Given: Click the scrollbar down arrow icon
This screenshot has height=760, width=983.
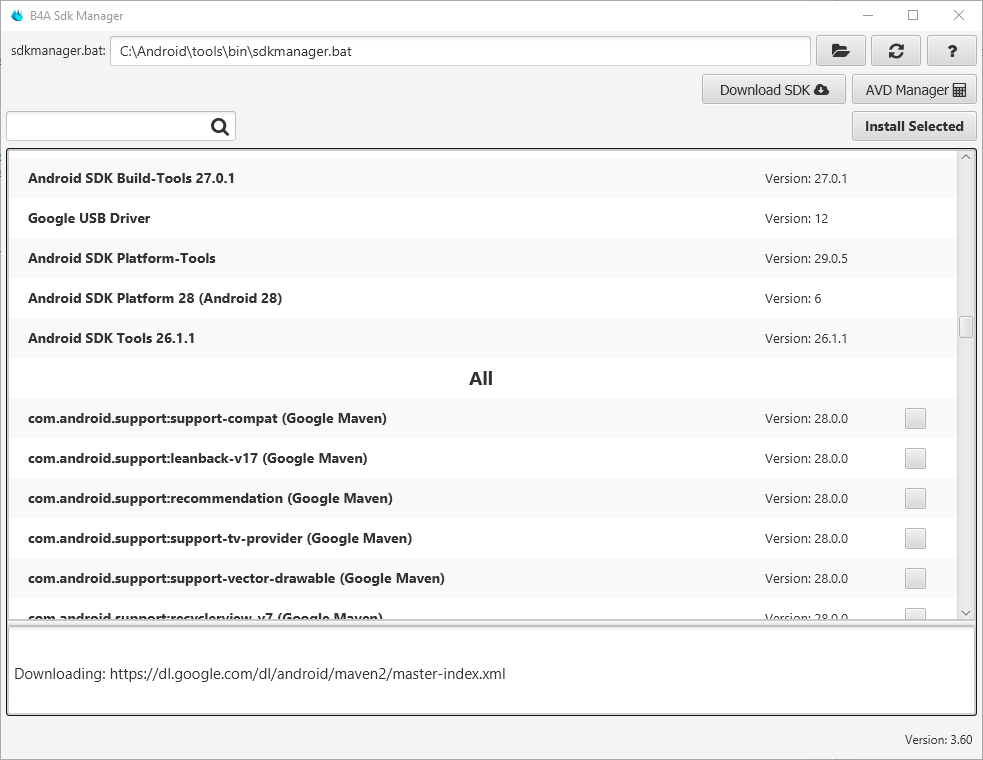Looking at the screenshot, I should (964, 613).
